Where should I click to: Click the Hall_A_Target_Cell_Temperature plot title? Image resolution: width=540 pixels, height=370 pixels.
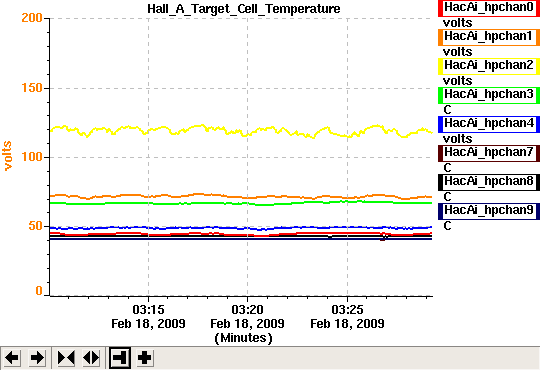(244, 9)
